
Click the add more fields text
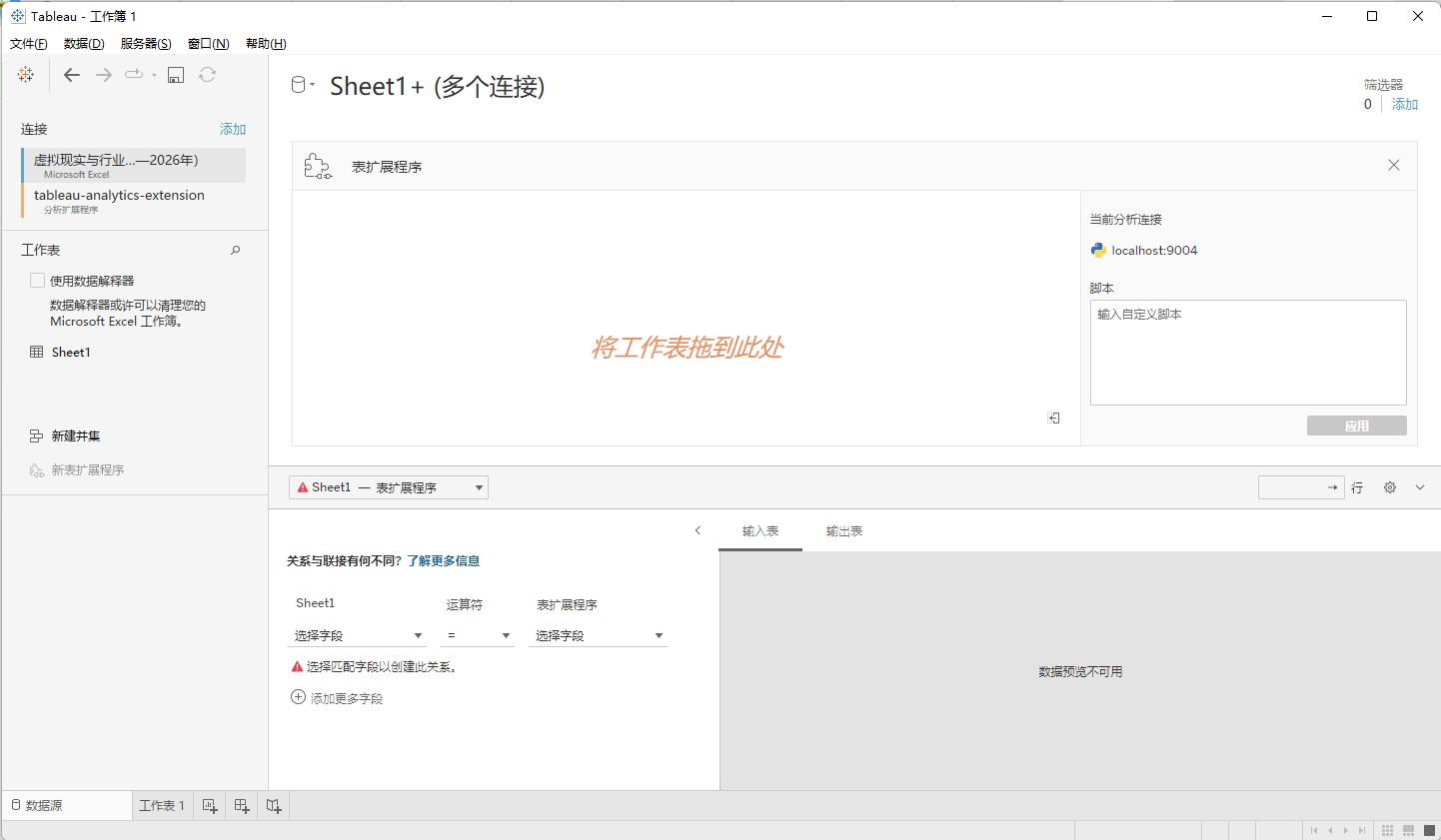pos(347,699)
